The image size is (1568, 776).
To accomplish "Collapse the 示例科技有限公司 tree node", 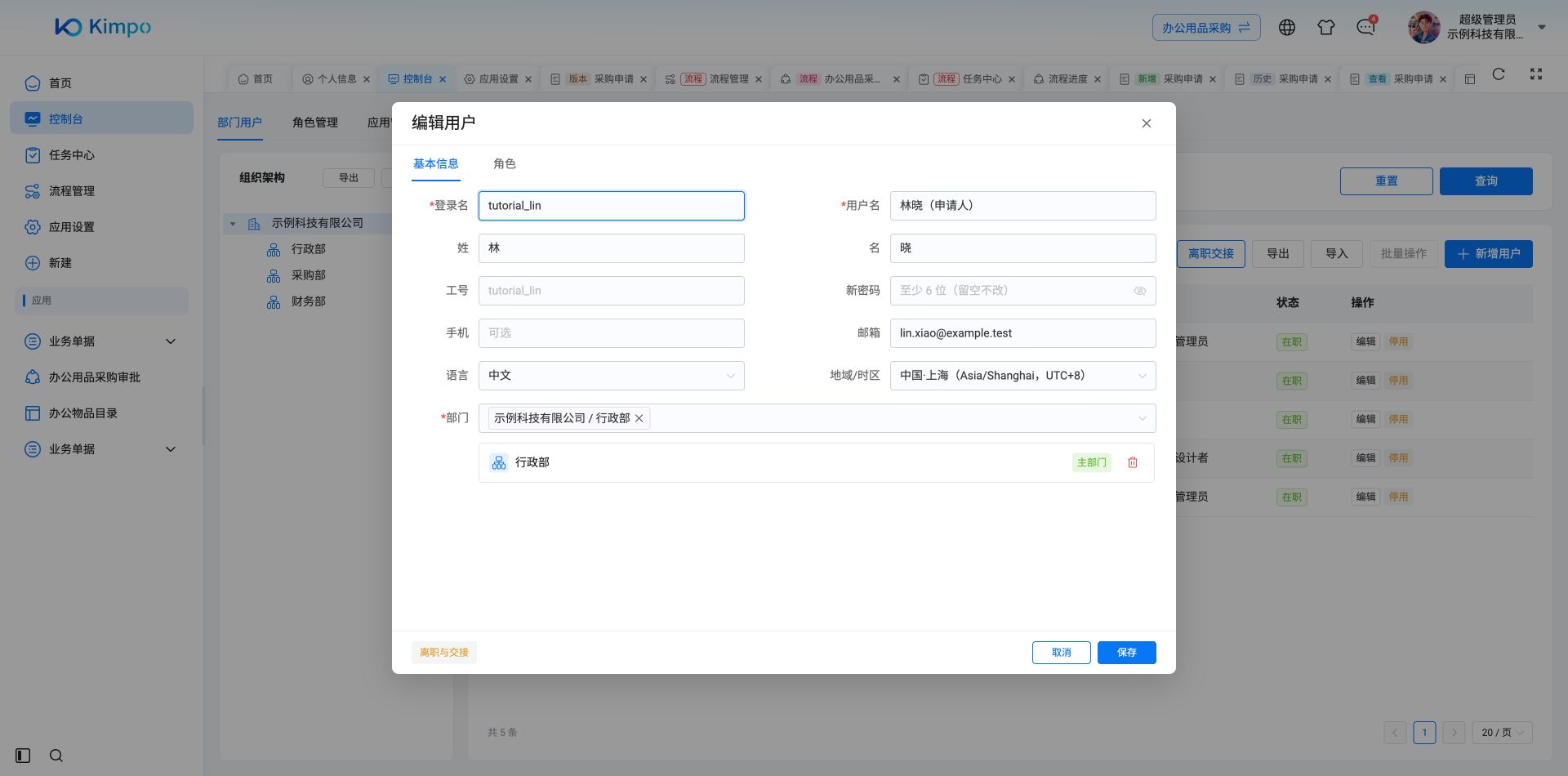I will (233, 224).
